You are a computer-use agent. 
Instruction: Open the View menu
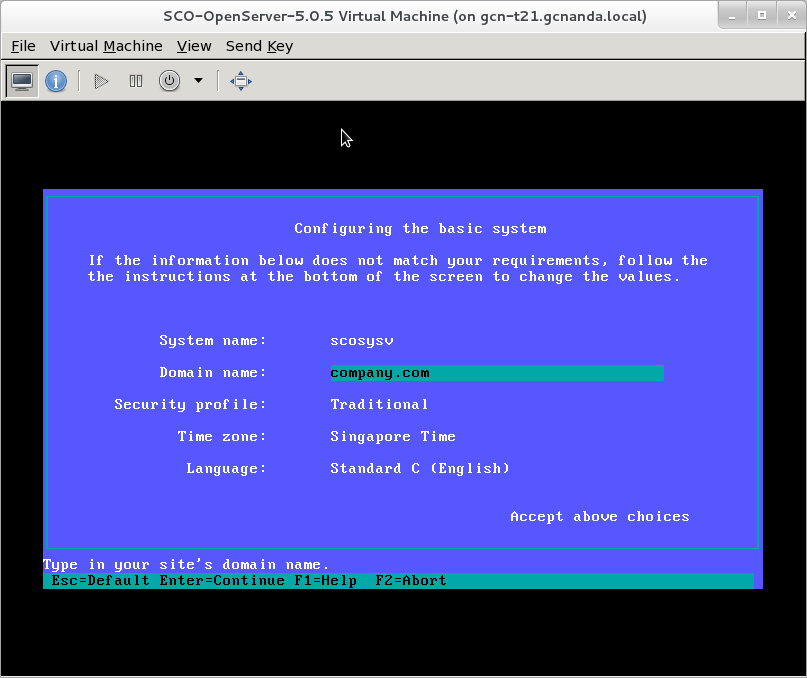pyautogui.click(x=194, y=46)
